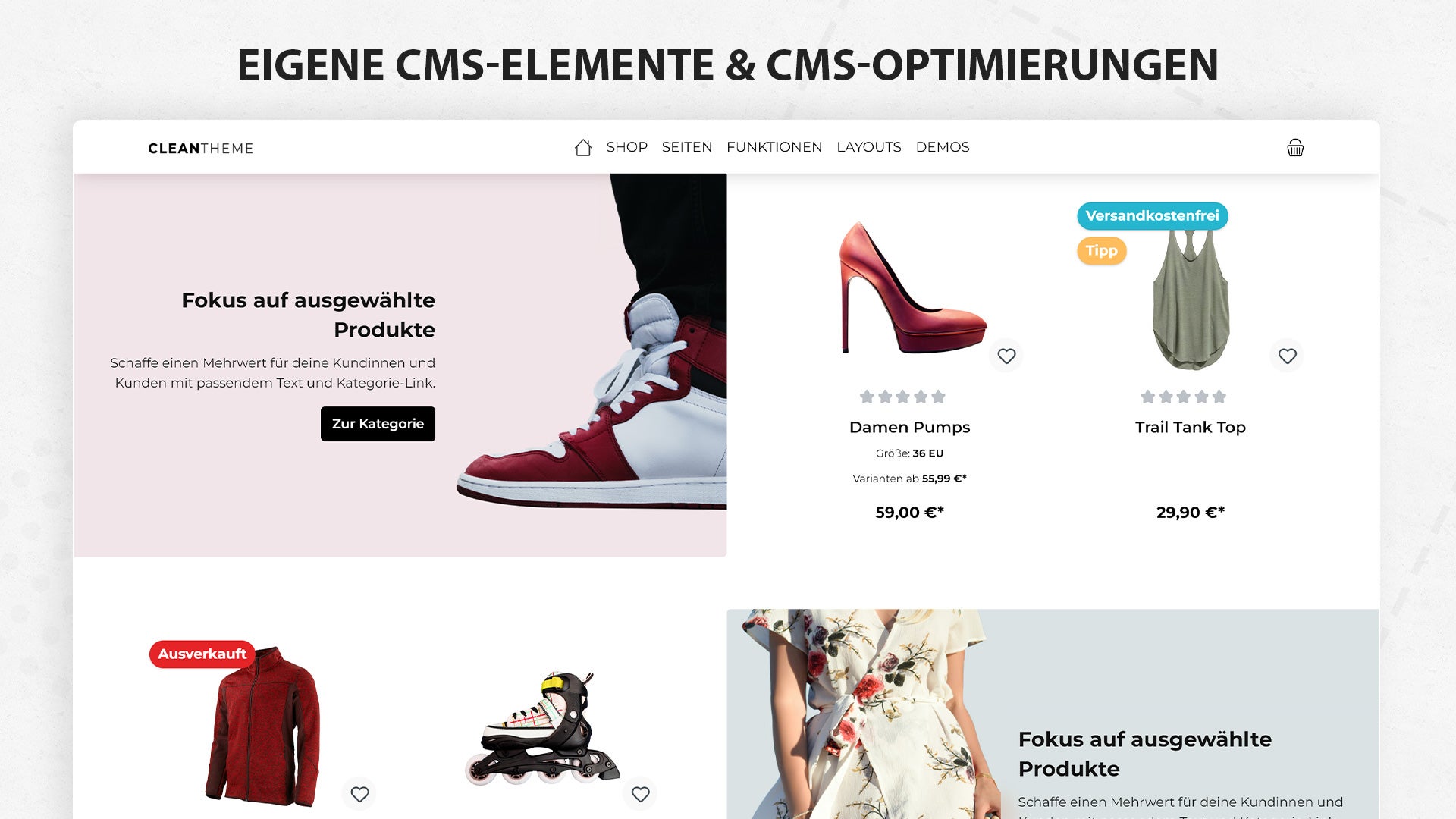This screenshot has height=819, width=1456.
Task: Open the Trail Tank Top product link
Action: click(x=1190, y=427)
